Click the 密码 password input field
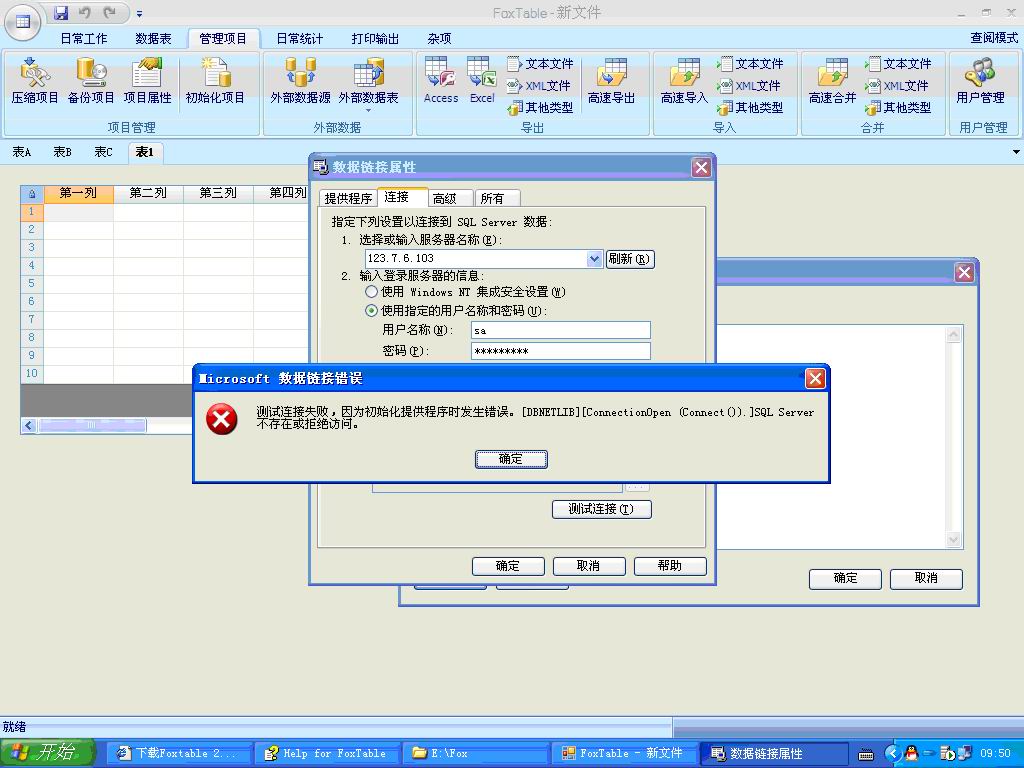The height and width of the screenshot is (768, 1024). point(560,351)
